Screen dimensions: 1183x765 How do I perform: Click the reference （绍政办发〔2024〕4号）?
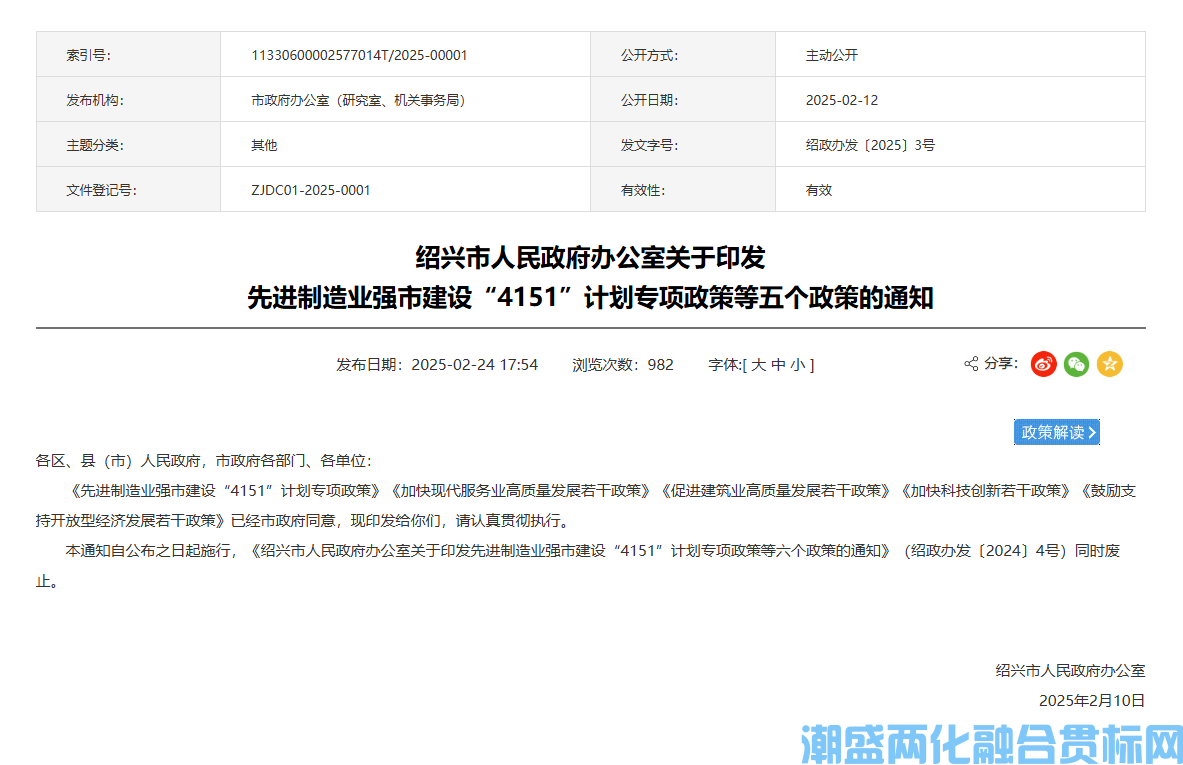coord(985,551)
